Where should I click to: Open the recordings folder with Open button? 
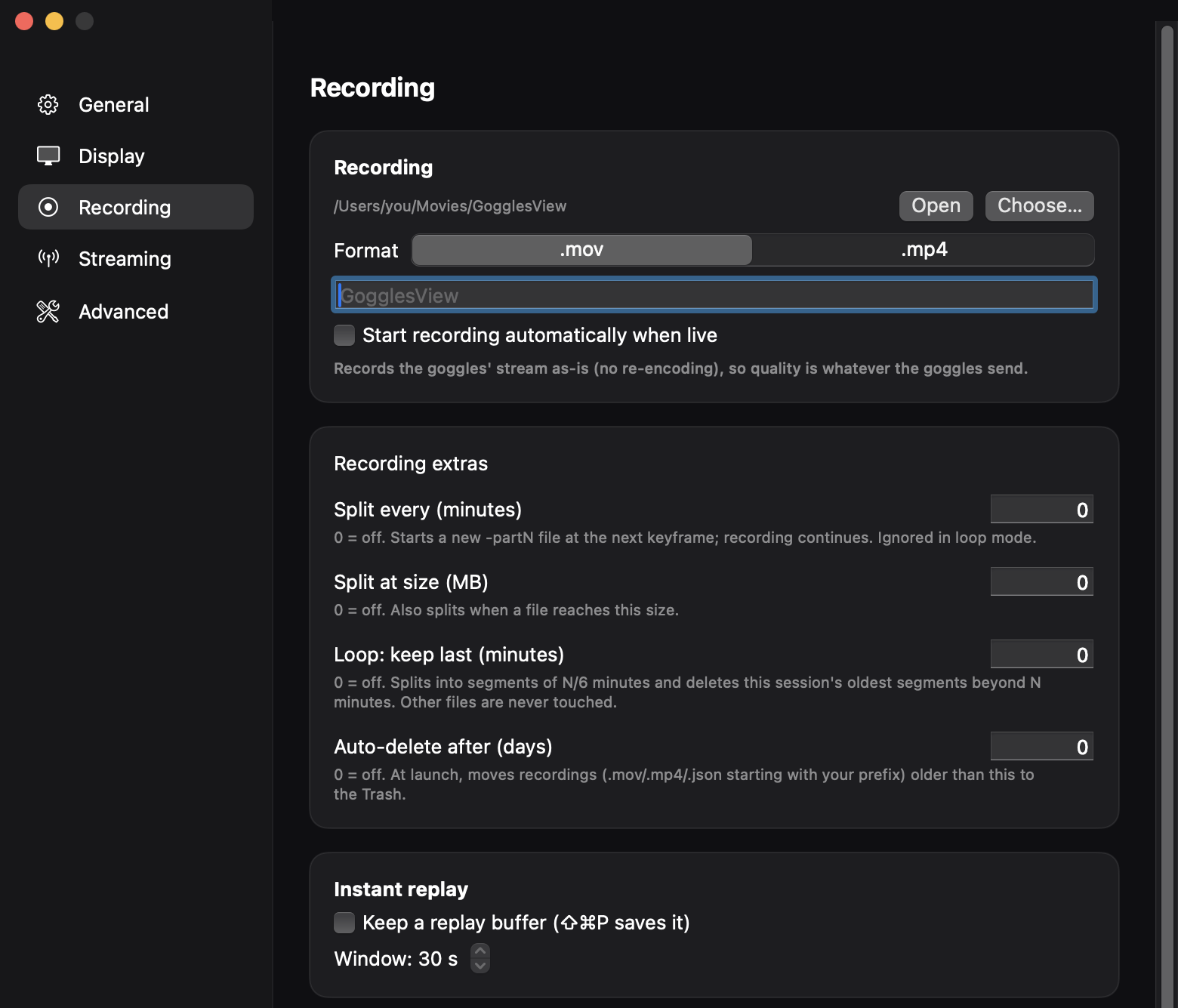click(936, 206)
